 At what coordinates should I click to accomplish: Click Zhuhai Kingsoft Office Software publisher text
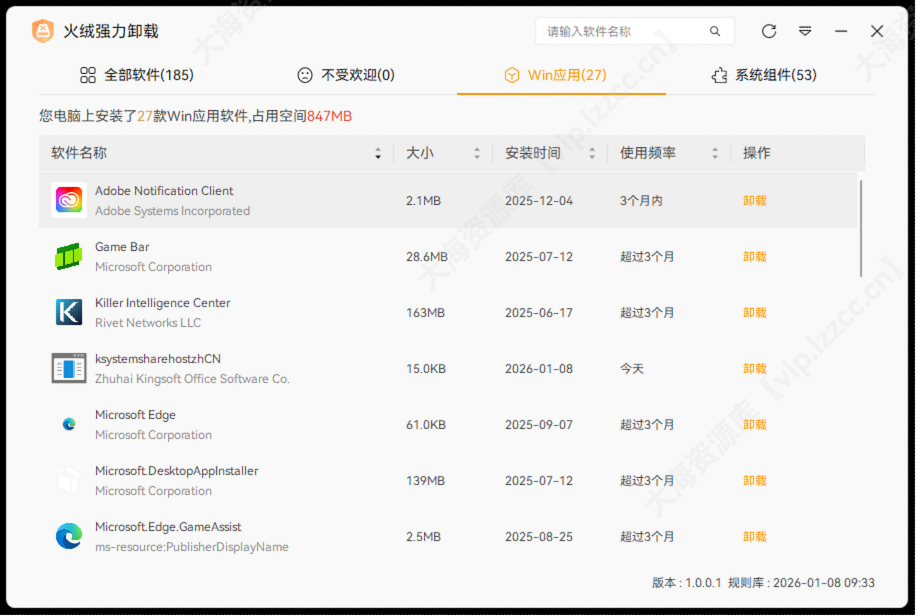pos(192,379)
